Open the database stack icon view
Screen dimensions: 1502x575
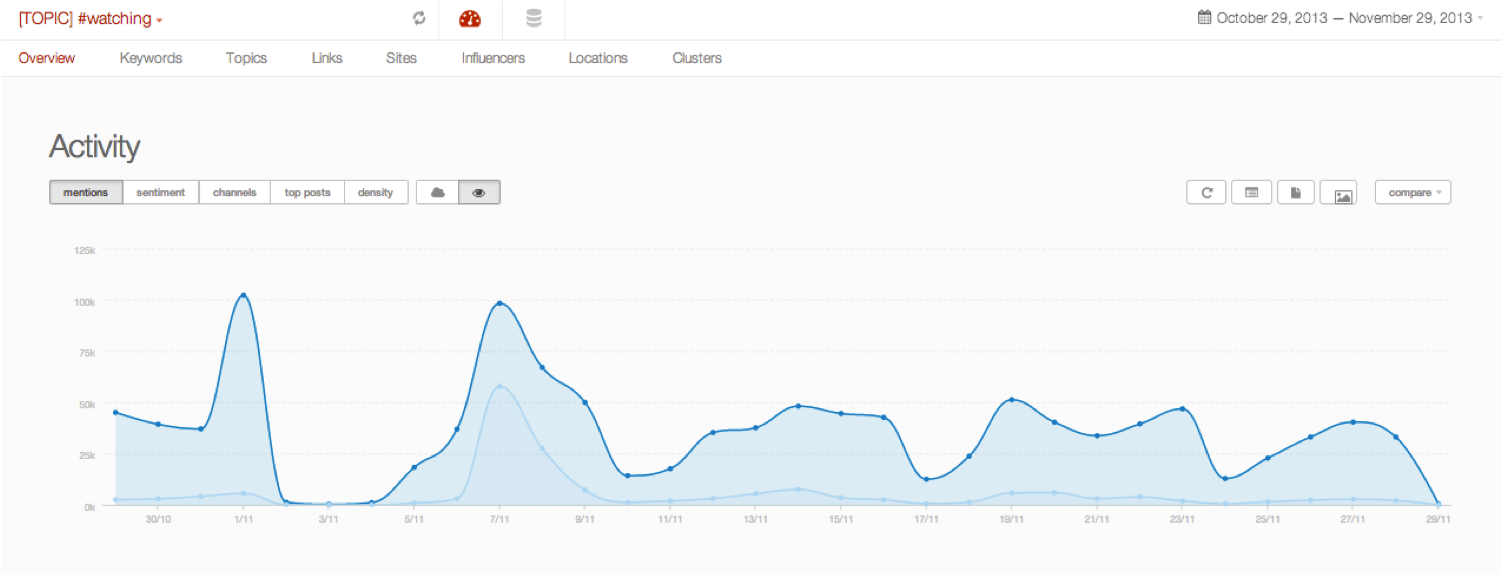pos(534,18)
